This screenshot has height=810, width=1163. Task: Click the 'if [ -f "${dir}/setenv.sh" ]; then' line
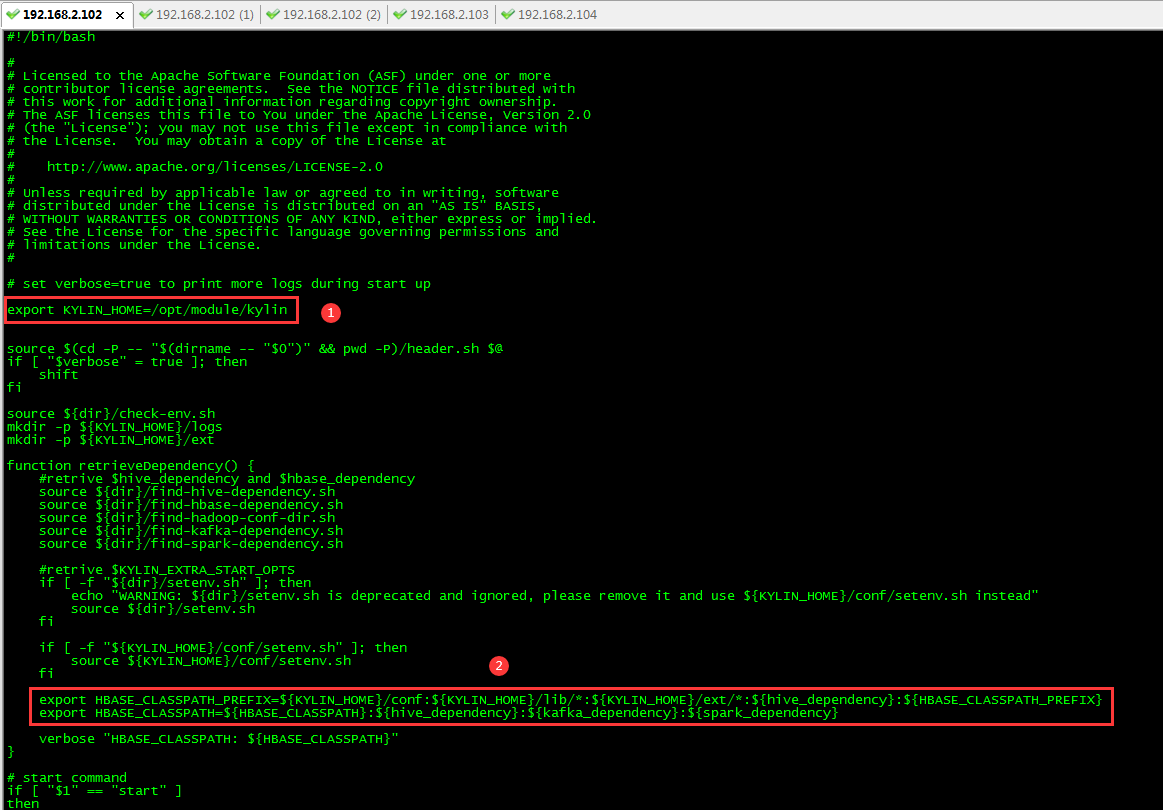pyautogui.click(x=175, y=582)
